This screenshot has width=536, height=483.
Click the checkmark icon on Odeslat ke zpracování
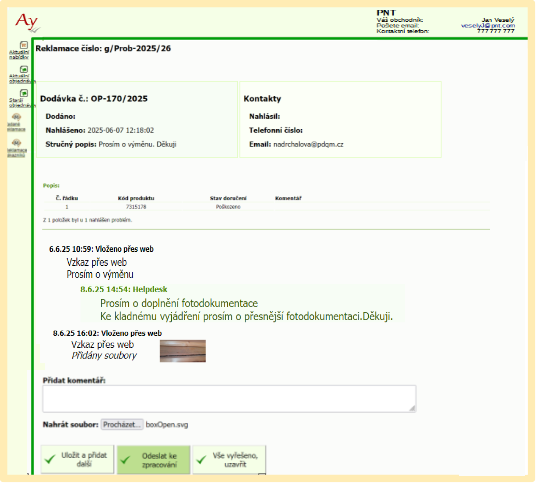pos(125,459)
